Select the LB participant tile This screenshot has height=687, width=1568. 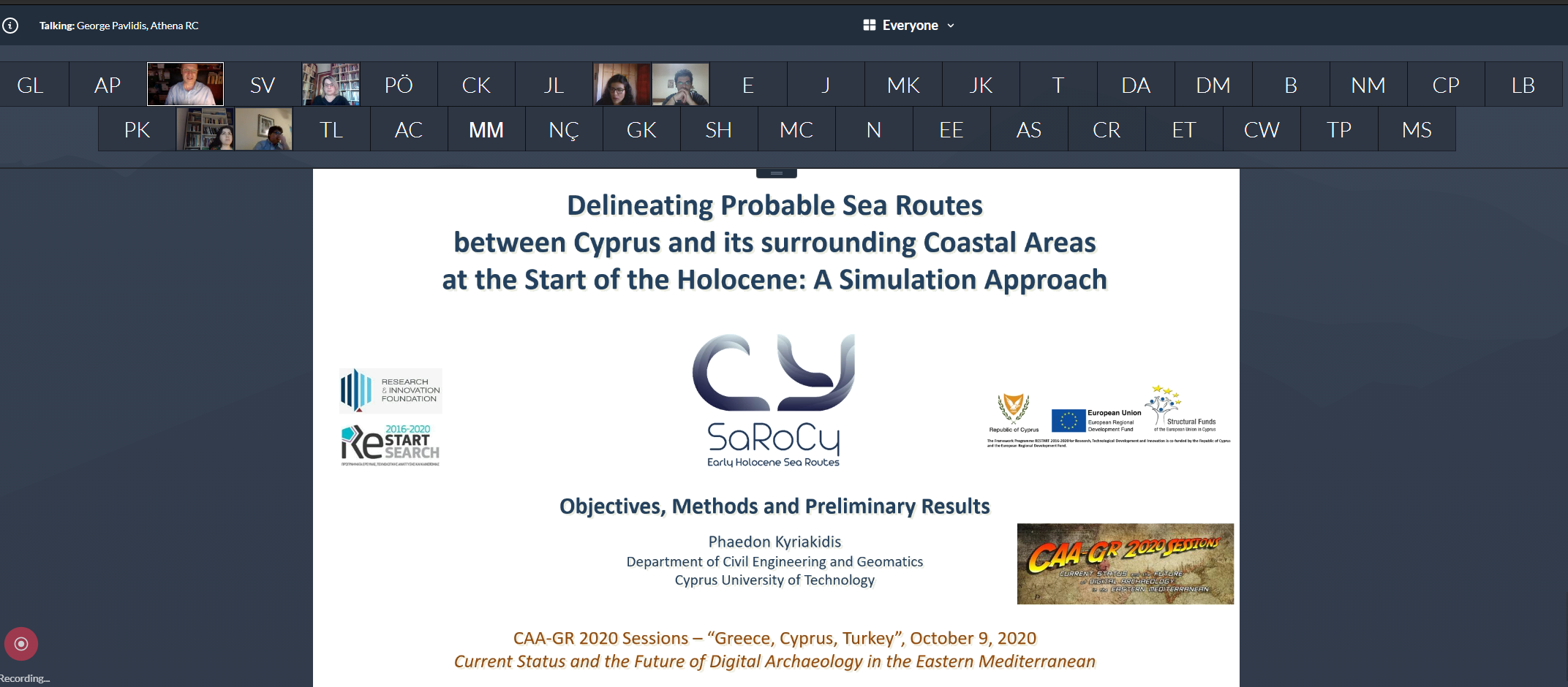pos(1523,85)
